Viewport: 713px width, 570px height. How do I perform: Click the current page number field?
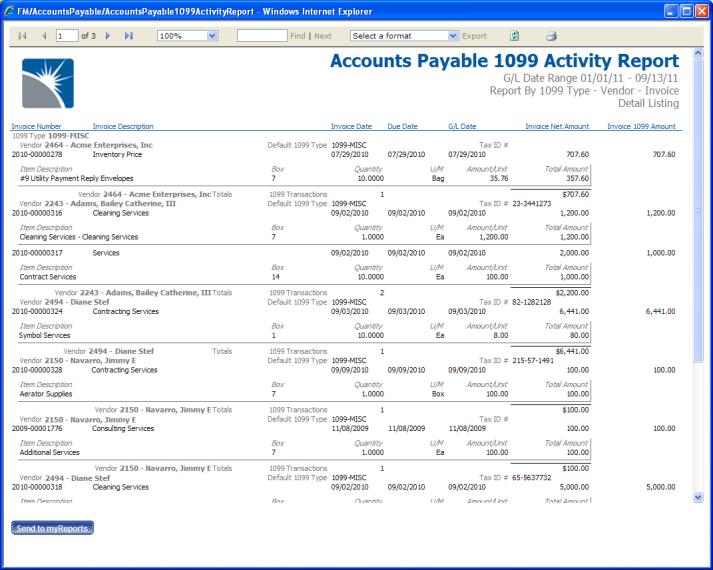click(x=66, y=35)
